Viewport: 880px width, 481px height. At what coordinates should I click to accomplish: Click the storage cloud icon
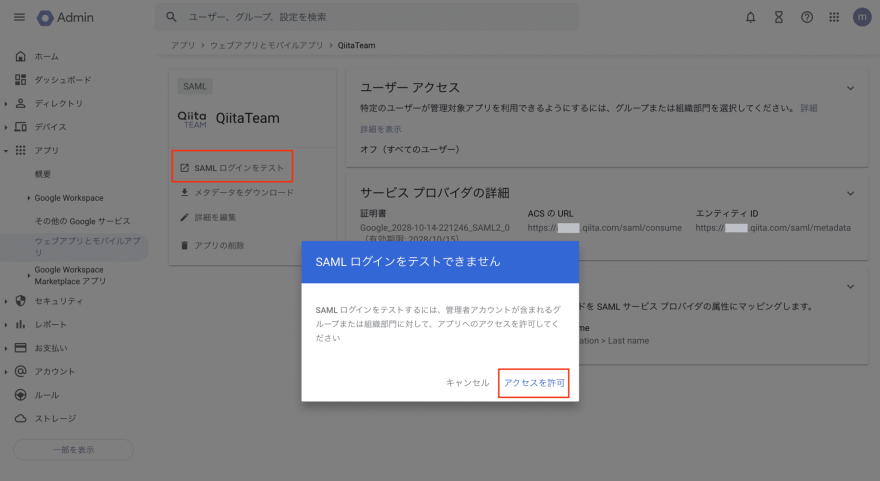pos(21,419)
